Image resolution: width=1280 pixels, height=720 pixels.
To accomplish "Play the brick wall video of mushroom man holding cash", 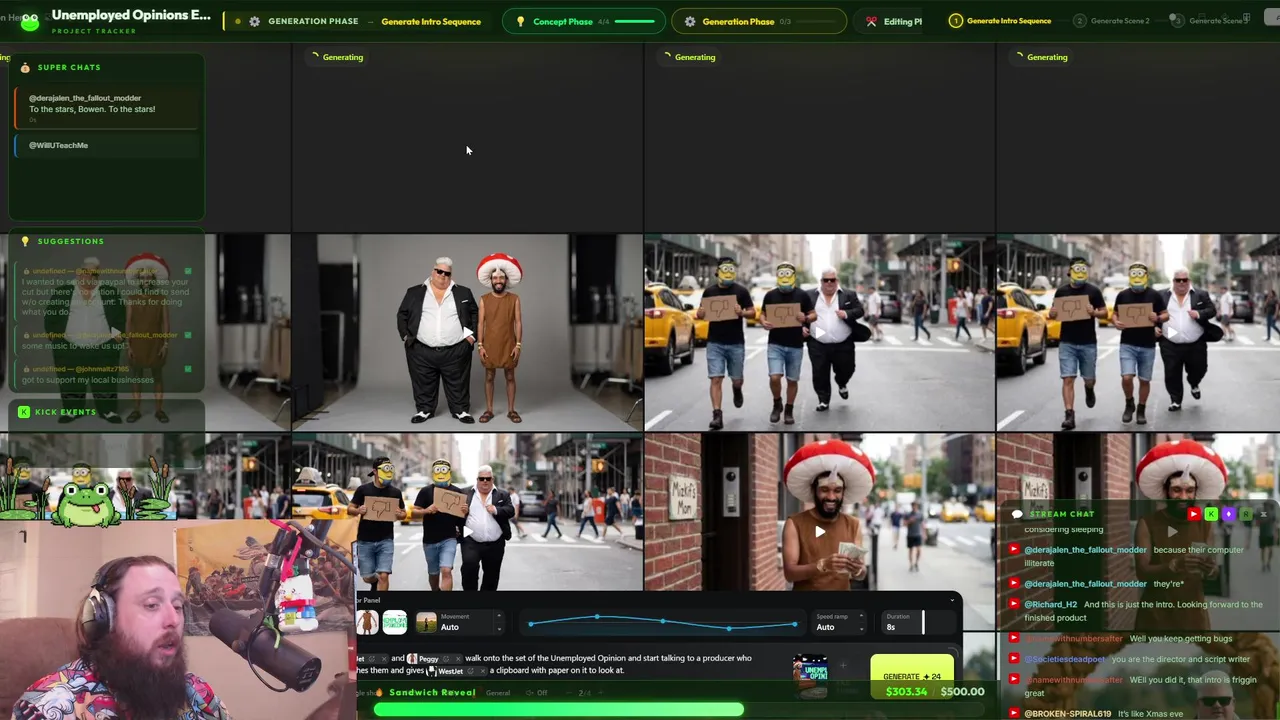I will (x=820, y=532).
